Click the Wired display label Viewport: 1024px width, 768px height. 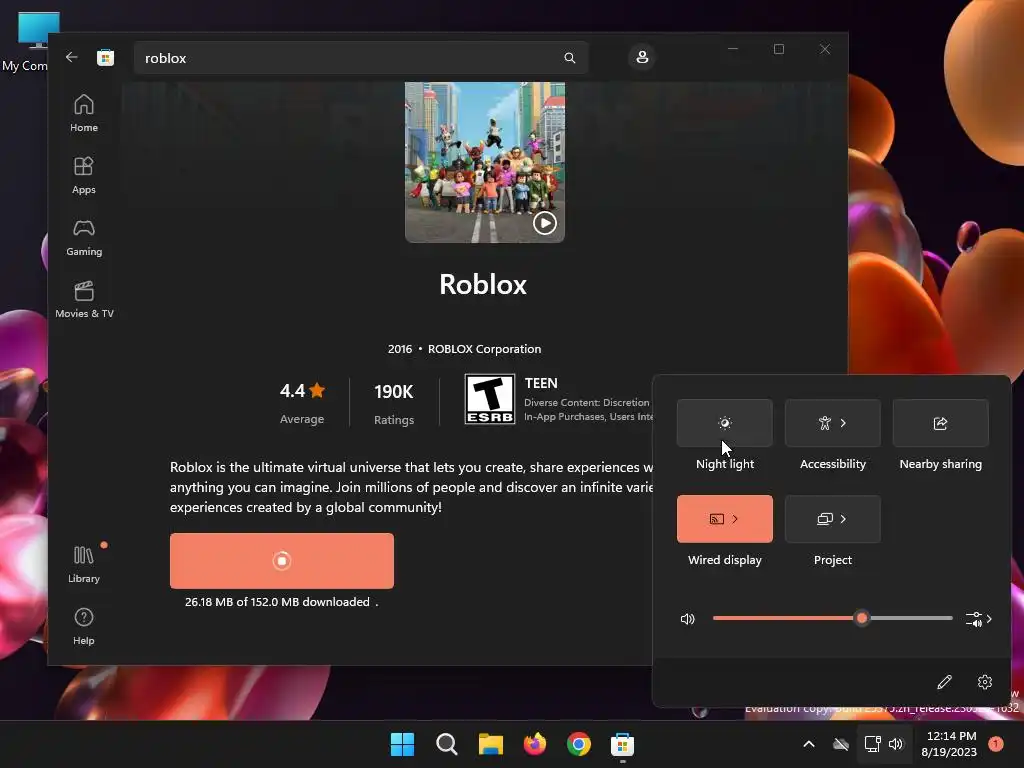click(x=725, y=560)
